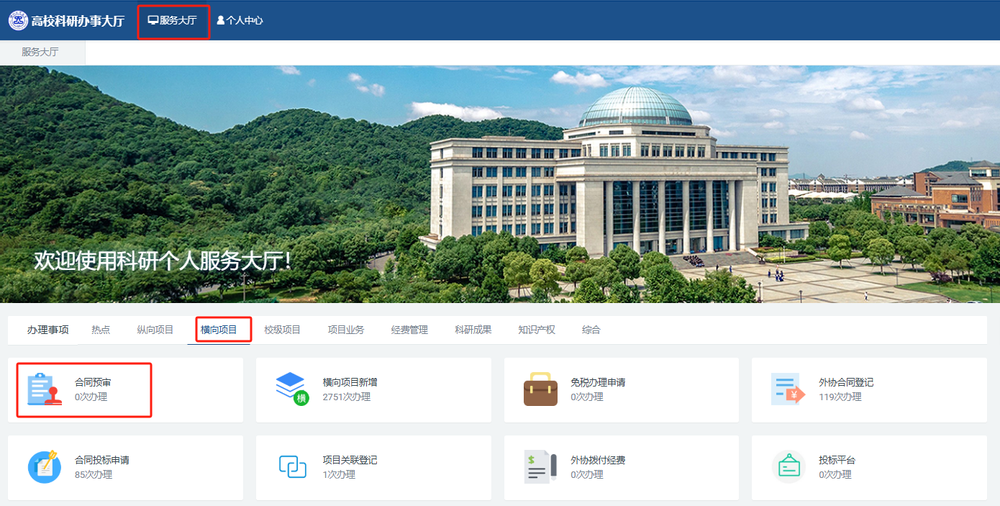Screen dimensions: 1000x506
Task: Open the 横向项目新增 layered stack icon
Action: click(x=292, y=389)
